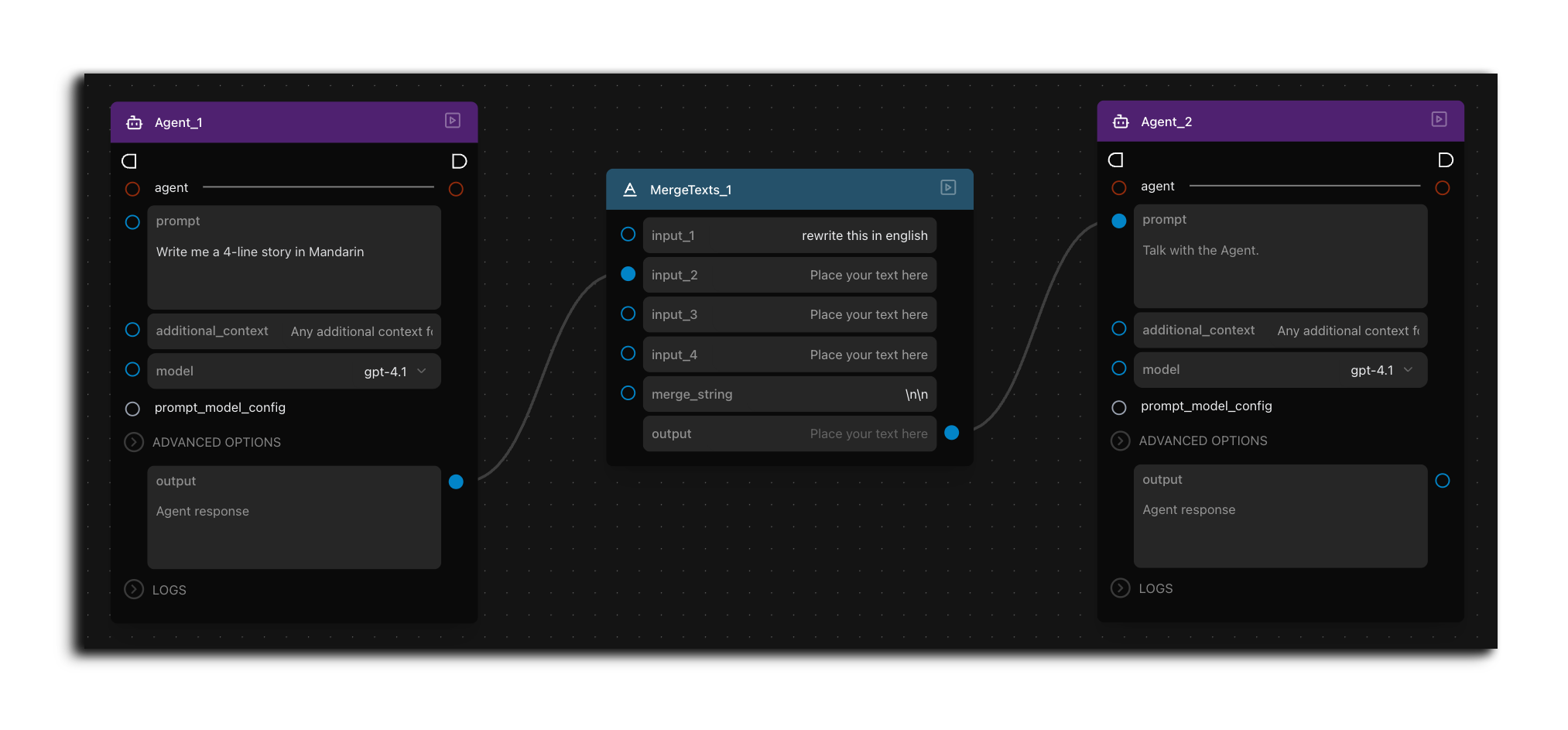Click the Agent_2 robot icon
This screenshot has width=1568, height=730.
pyautogui.click(x=1121, y=122)
